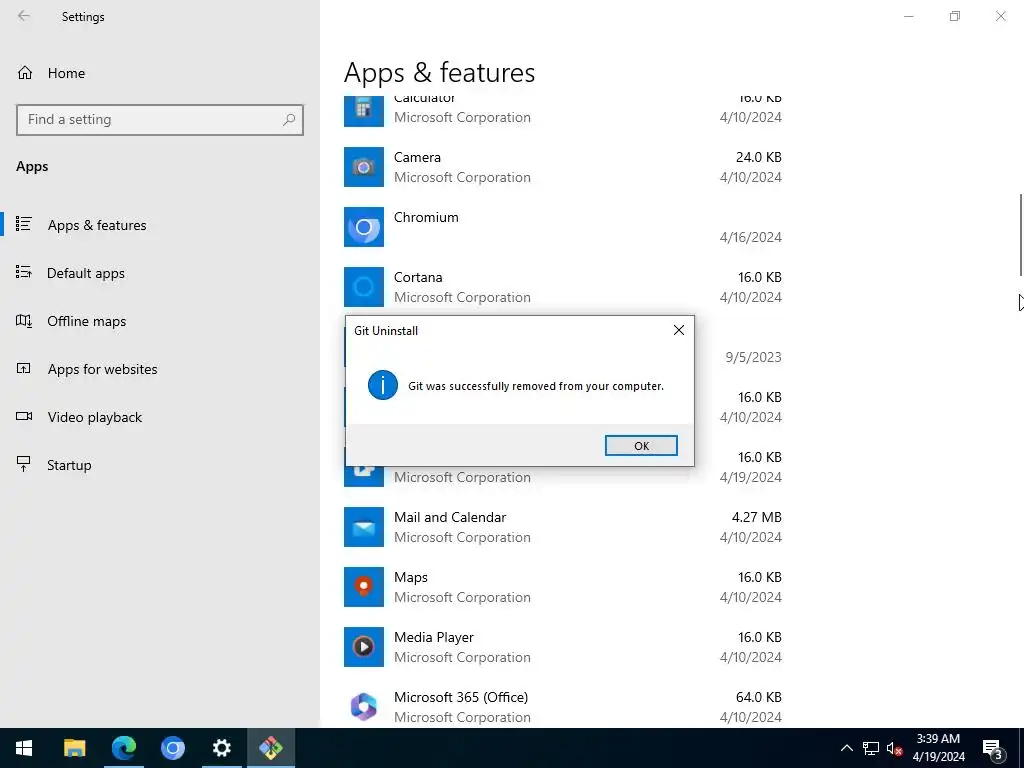Select the Microsoft 365 (Office) icon
1024x768 pixels.
click(x=364, y=707)
